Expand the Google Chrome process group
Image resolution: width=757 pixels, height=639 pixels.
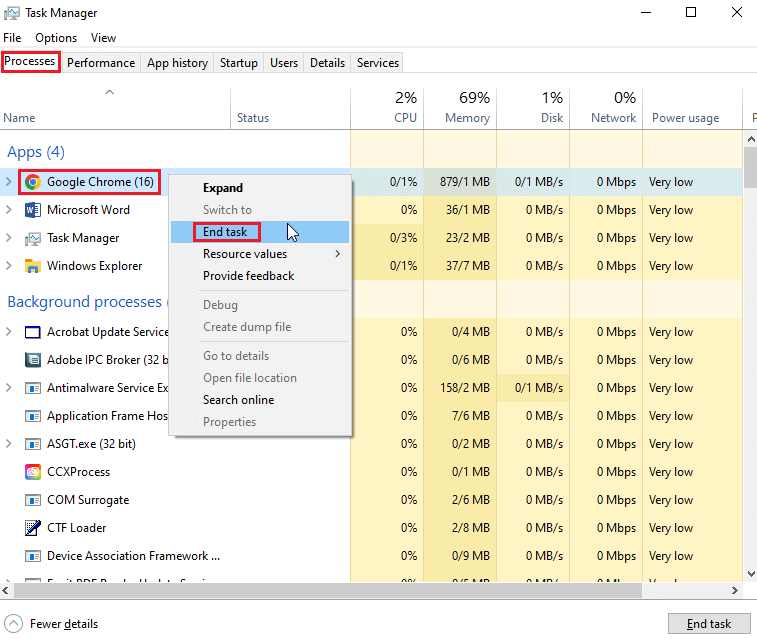coord(9,182)
